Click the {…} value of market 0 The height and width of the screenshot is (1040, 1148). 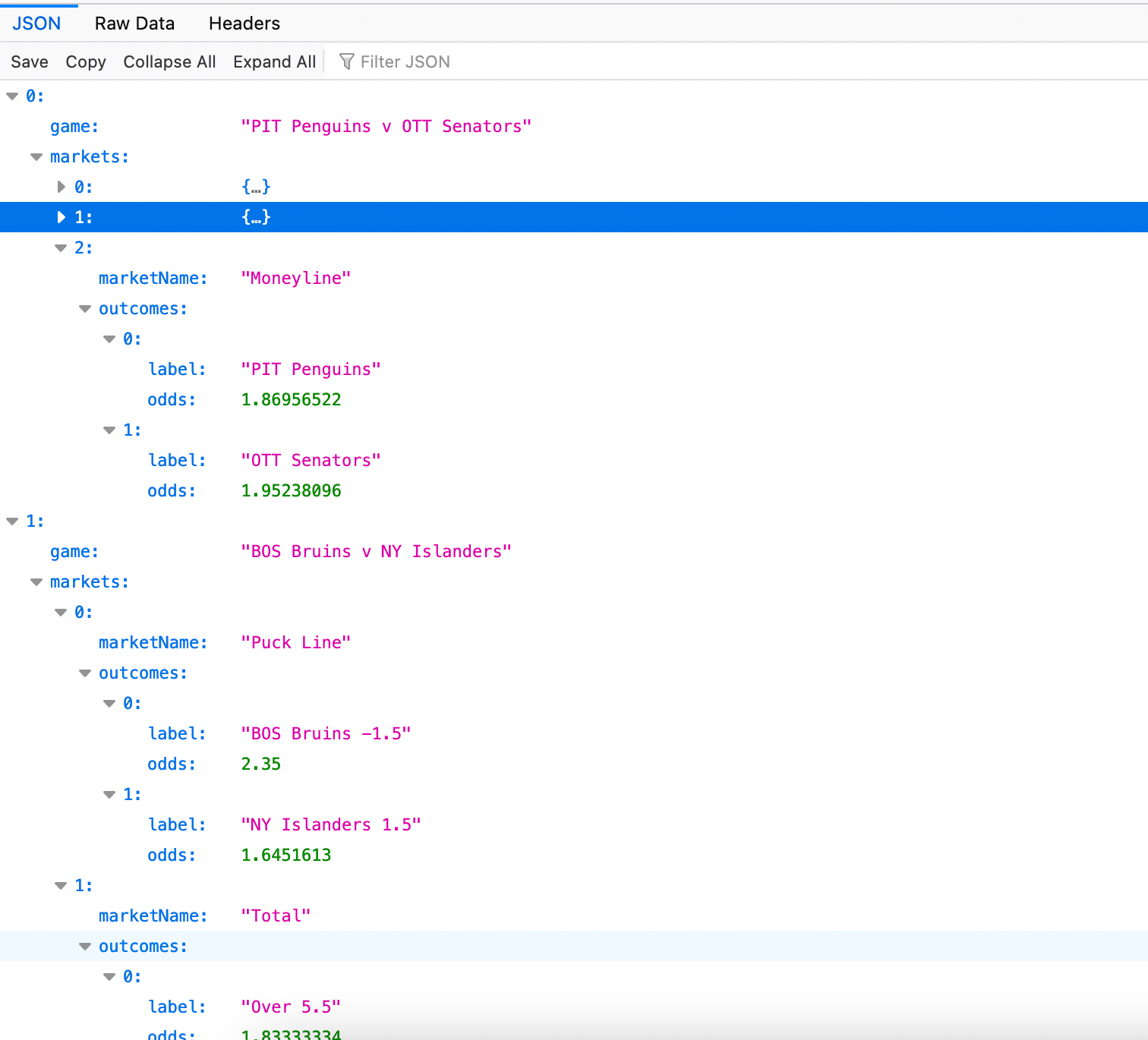[256, 187]
